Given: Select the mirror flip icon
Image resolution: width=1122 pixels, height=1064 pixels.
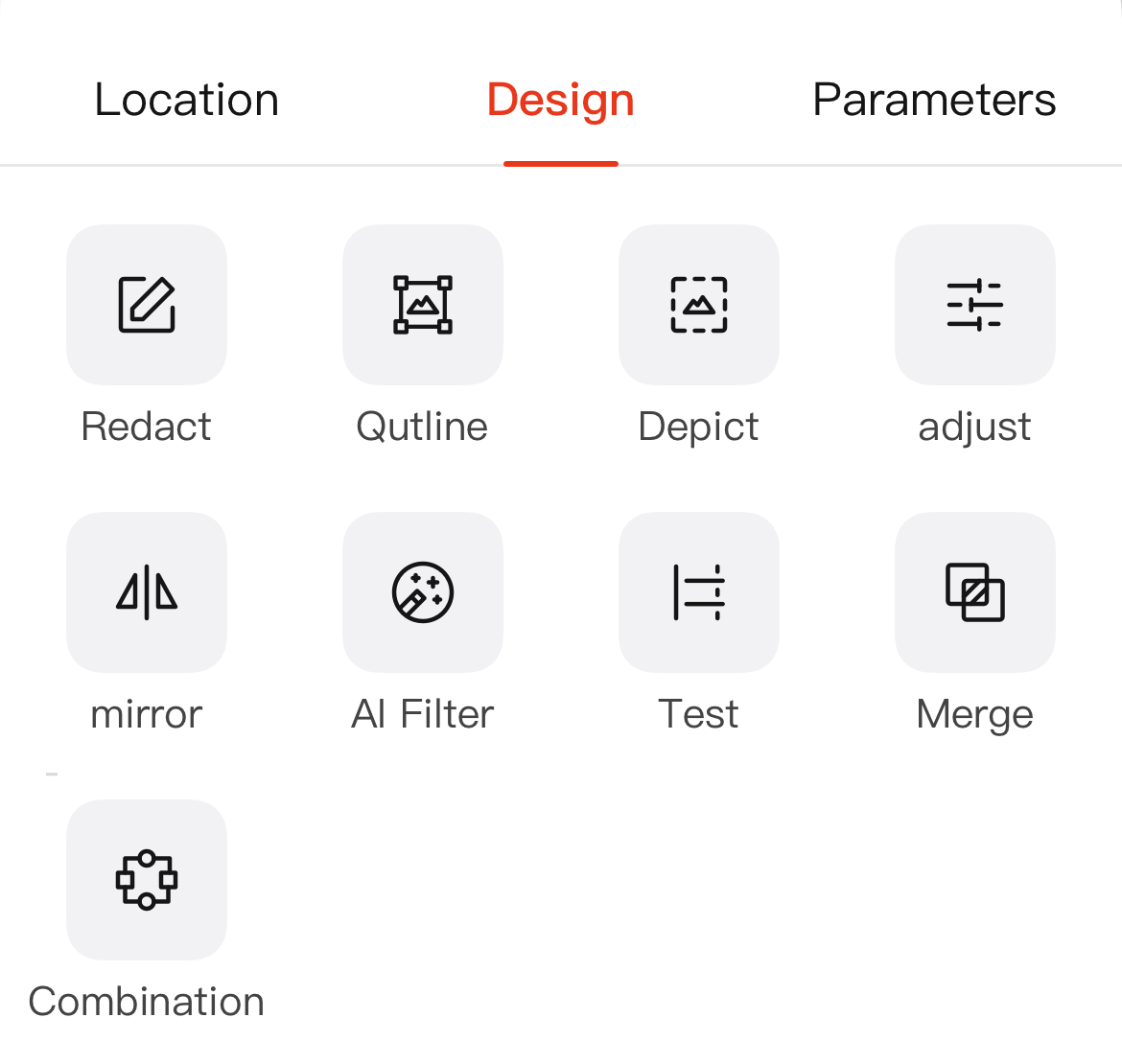Looking at the screenshot, I should pyautogui.click(x=147, y=592).
